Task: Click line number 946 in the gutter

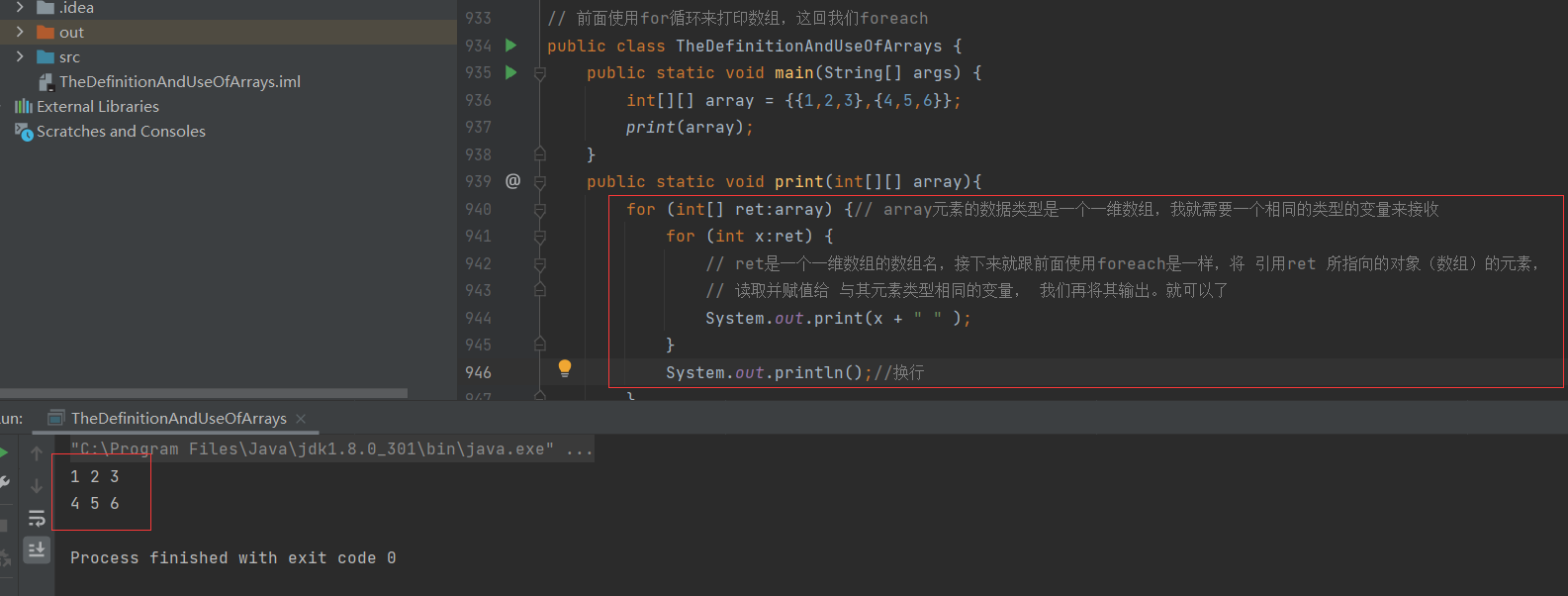Action: (478, 372)
